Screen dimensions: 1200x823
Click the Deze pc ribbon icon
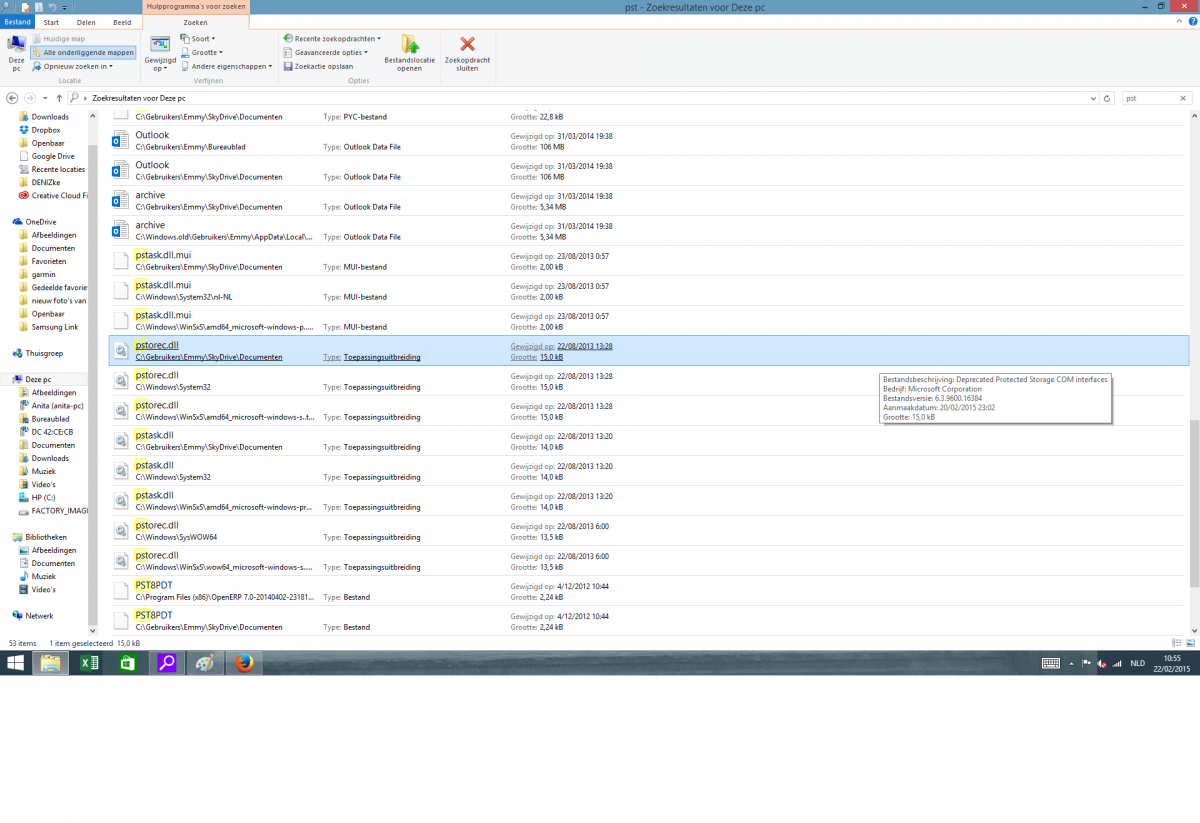[x=16, y=52]
